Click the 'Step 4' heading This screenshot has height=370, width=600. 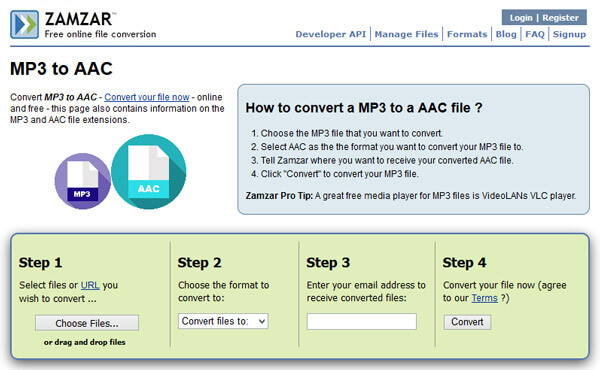point(464,263)
